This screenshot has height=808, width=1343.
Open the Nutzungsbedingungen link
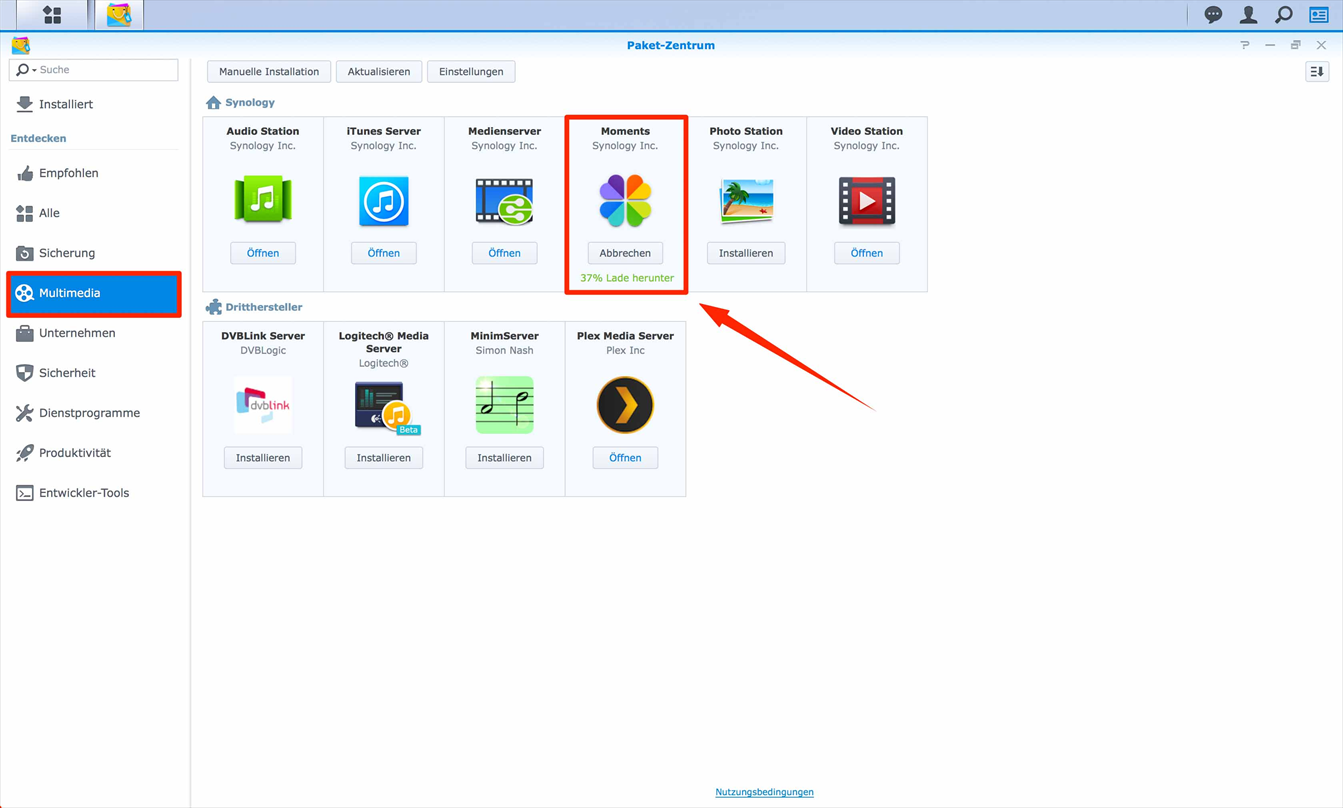765,792
